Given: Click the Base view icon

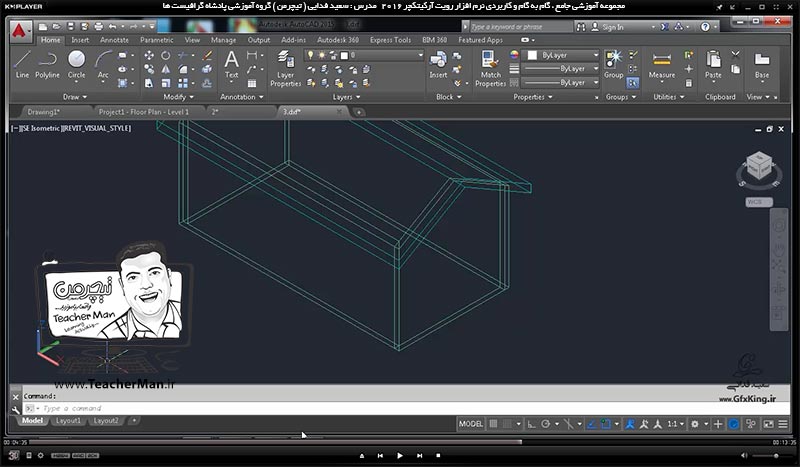Looking at the screenshot, I should [762, 65].
